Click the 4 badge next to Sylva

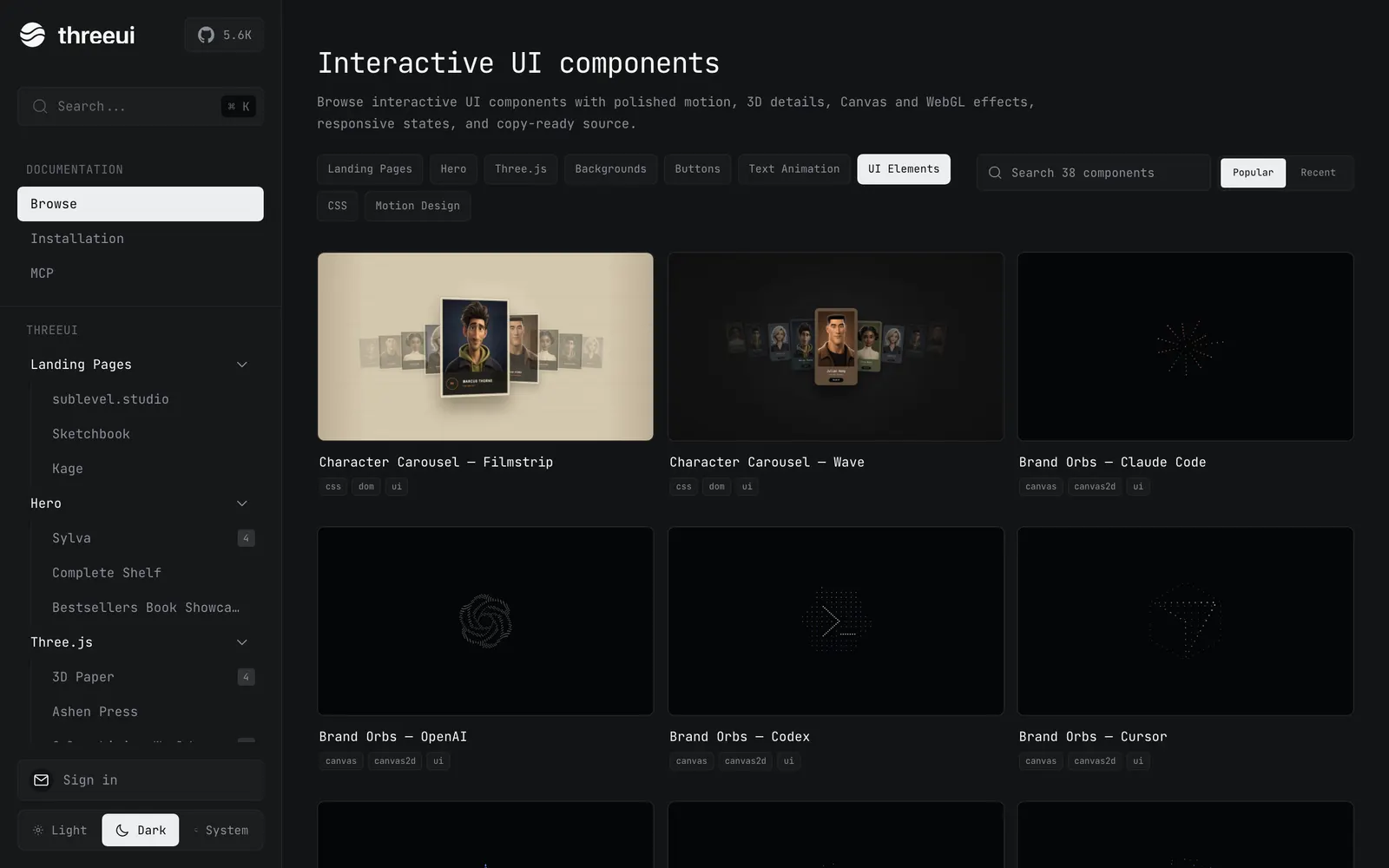(246, 538)
